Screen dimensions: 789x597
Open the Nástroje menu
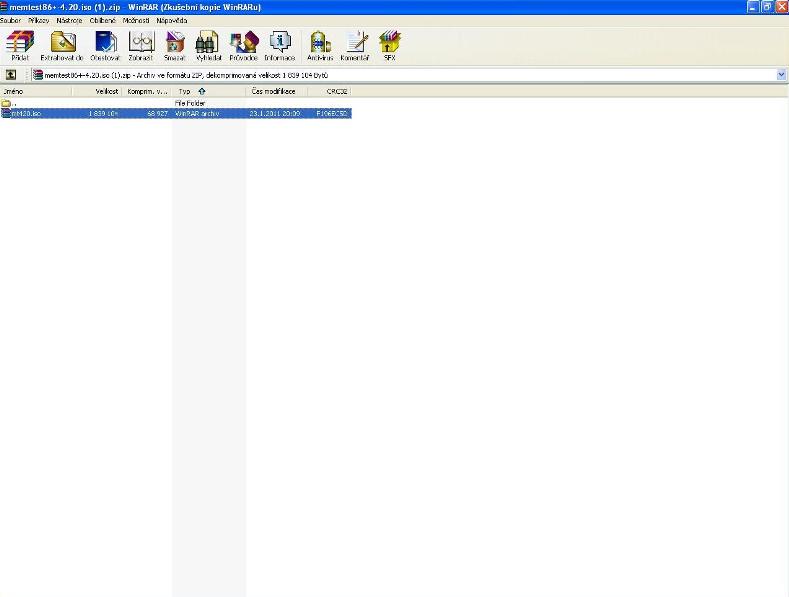(69, 20)
